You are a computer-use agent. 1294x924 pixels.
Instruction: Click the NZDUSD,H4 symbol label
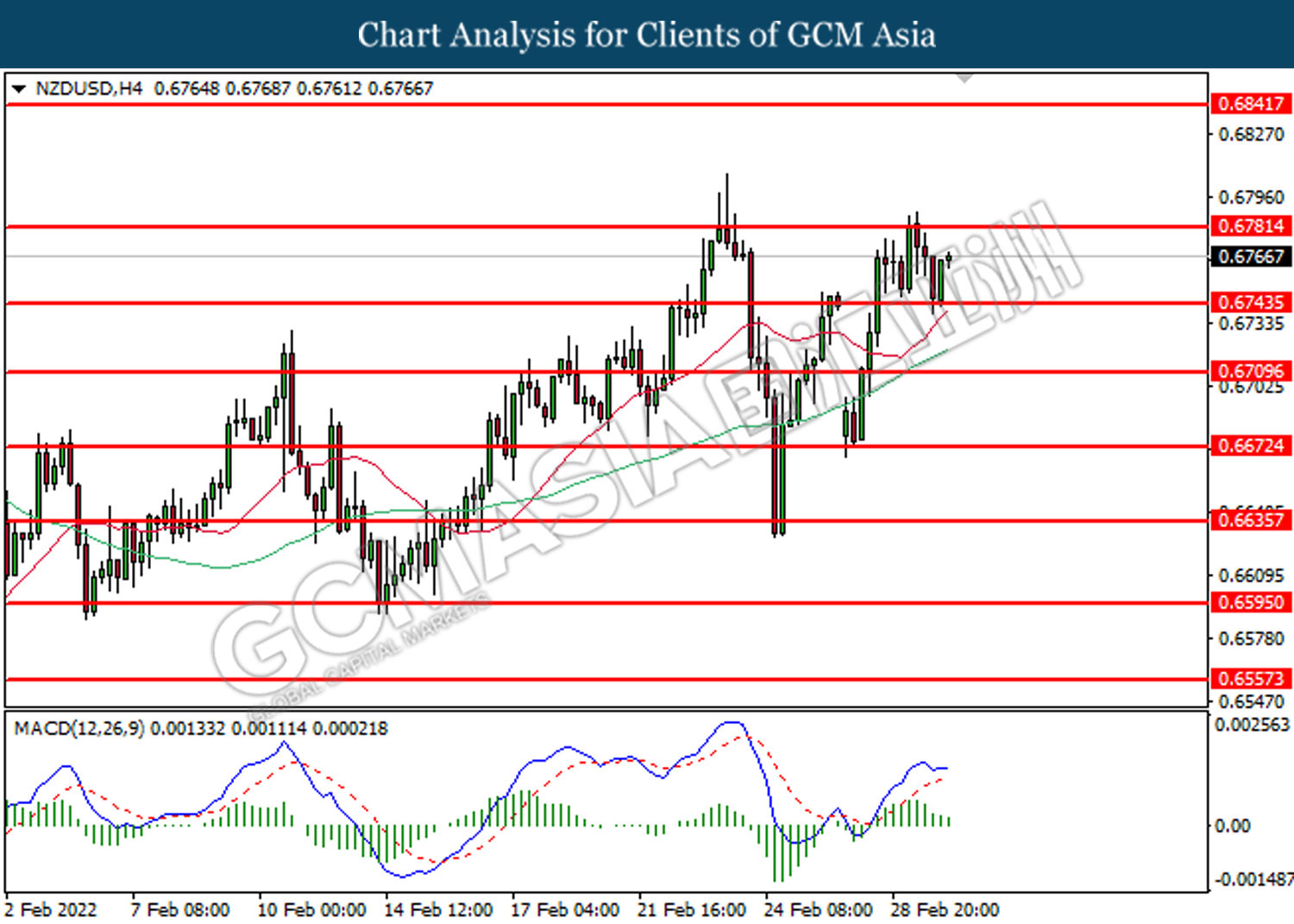click(89, 89)
